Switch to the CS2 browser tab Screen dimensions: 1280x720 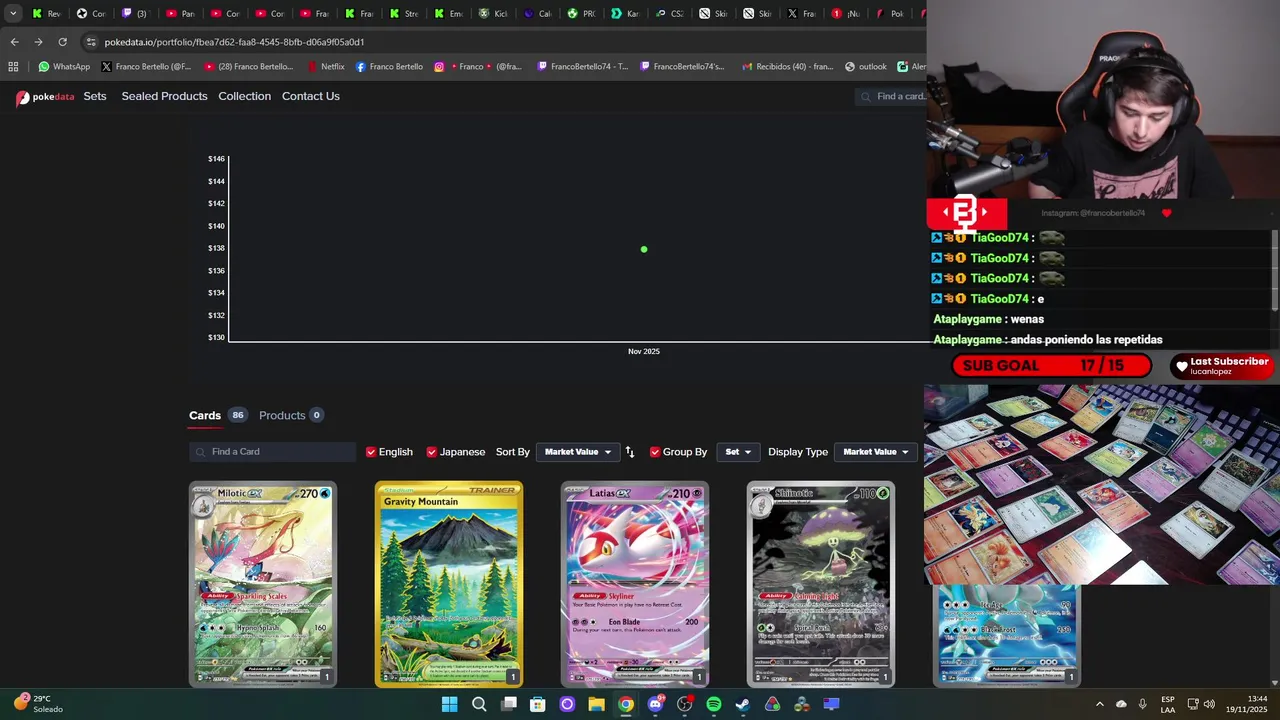[670, 13]
